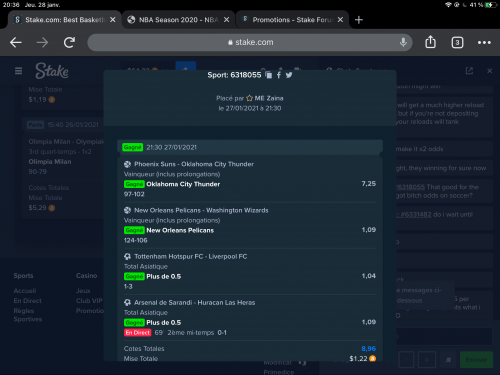Image resolution: width=500 pixels, height=375 pixels.
Task: Check the battery indicator in status bar
Action: click(490, 5)
